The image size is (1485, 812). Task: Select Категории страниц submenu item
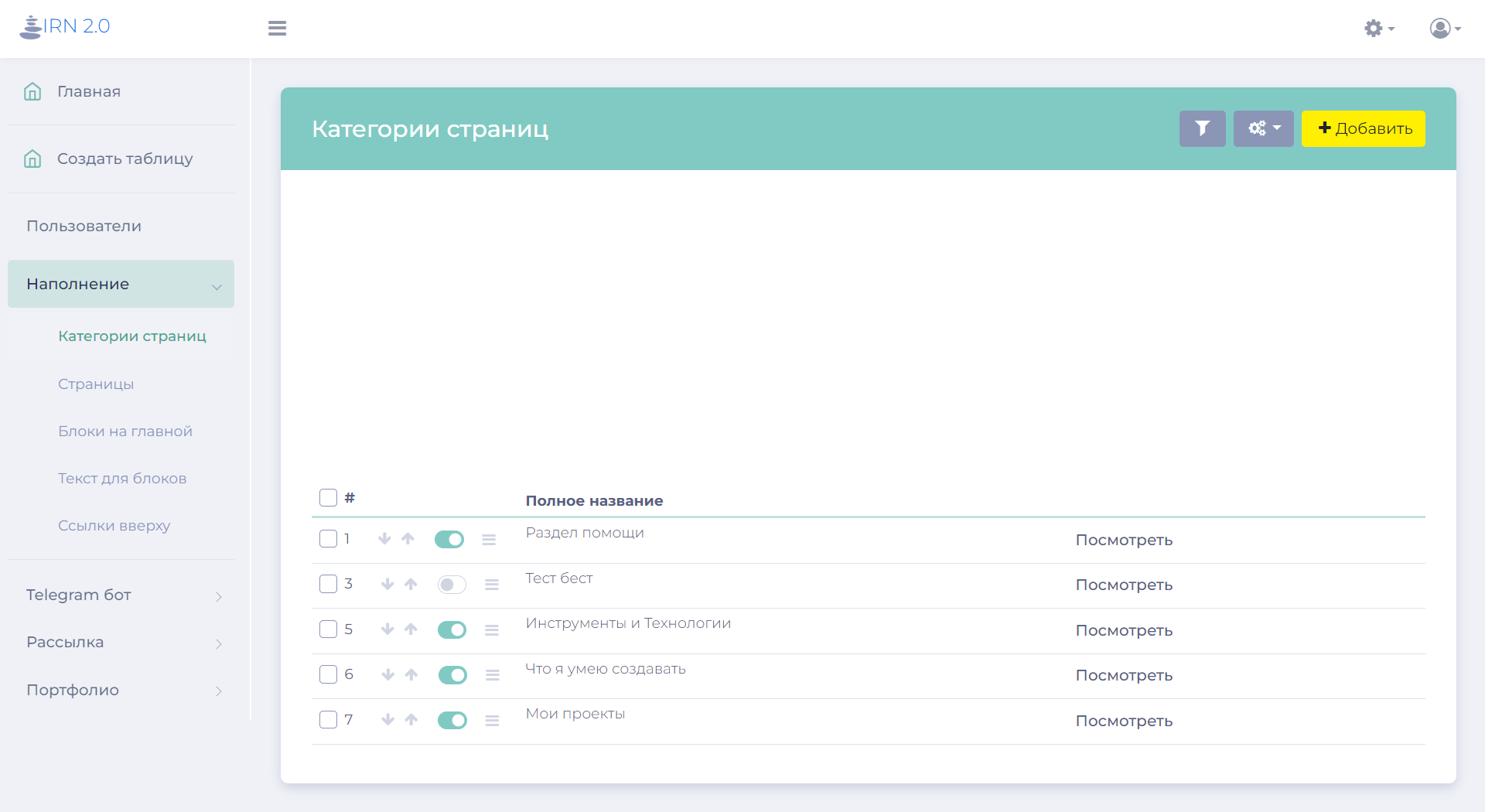(132, 336)
